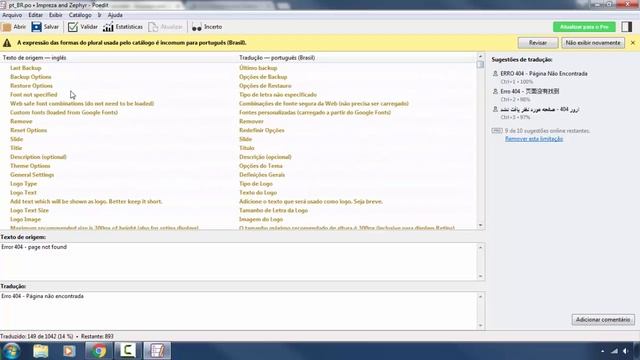
Task: Click the network signal tray icon
Action: click(614, 351)
